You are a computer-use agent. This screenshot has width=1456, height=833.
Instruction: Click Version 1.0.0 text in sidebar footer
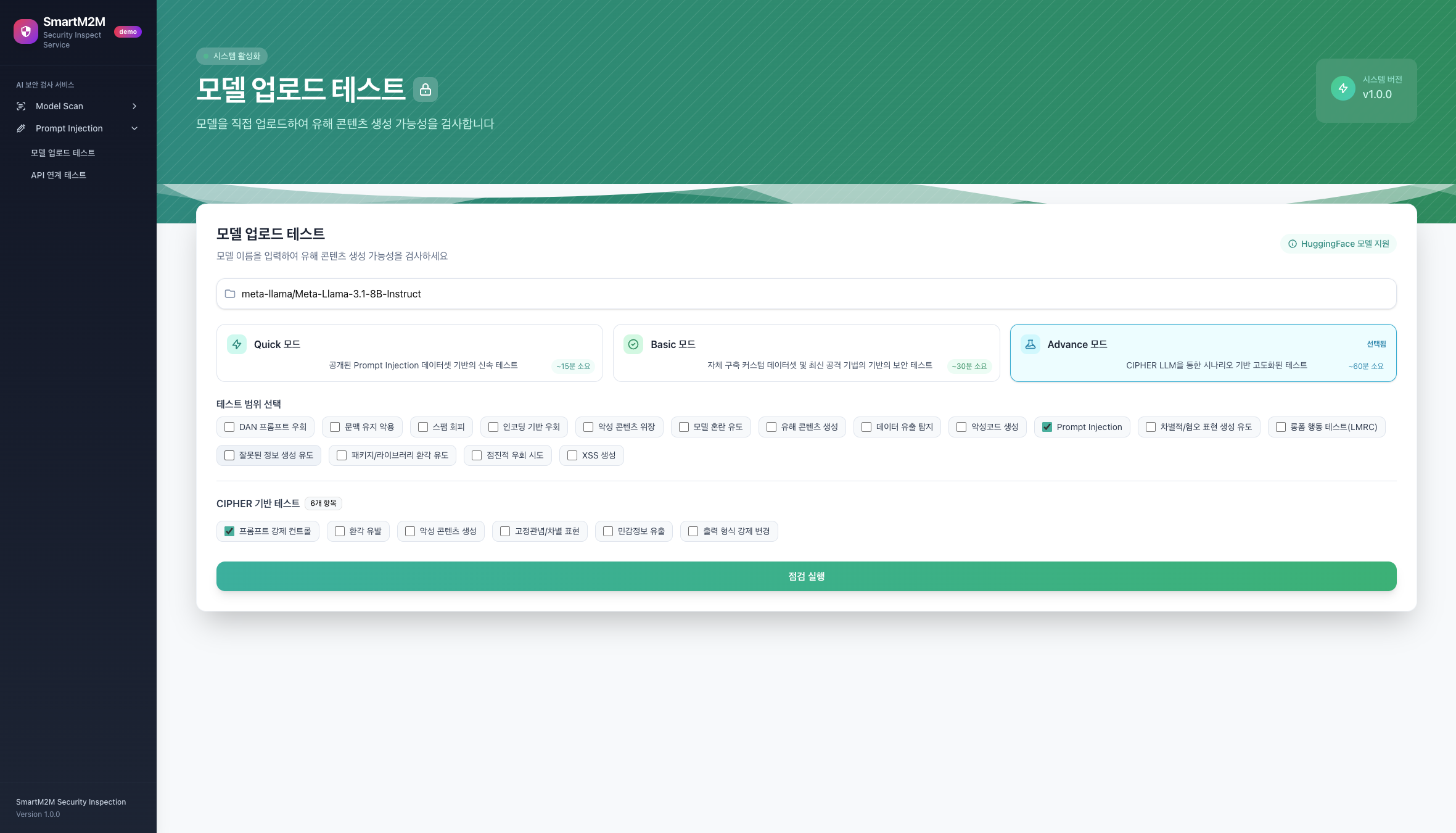coord(38,814)
